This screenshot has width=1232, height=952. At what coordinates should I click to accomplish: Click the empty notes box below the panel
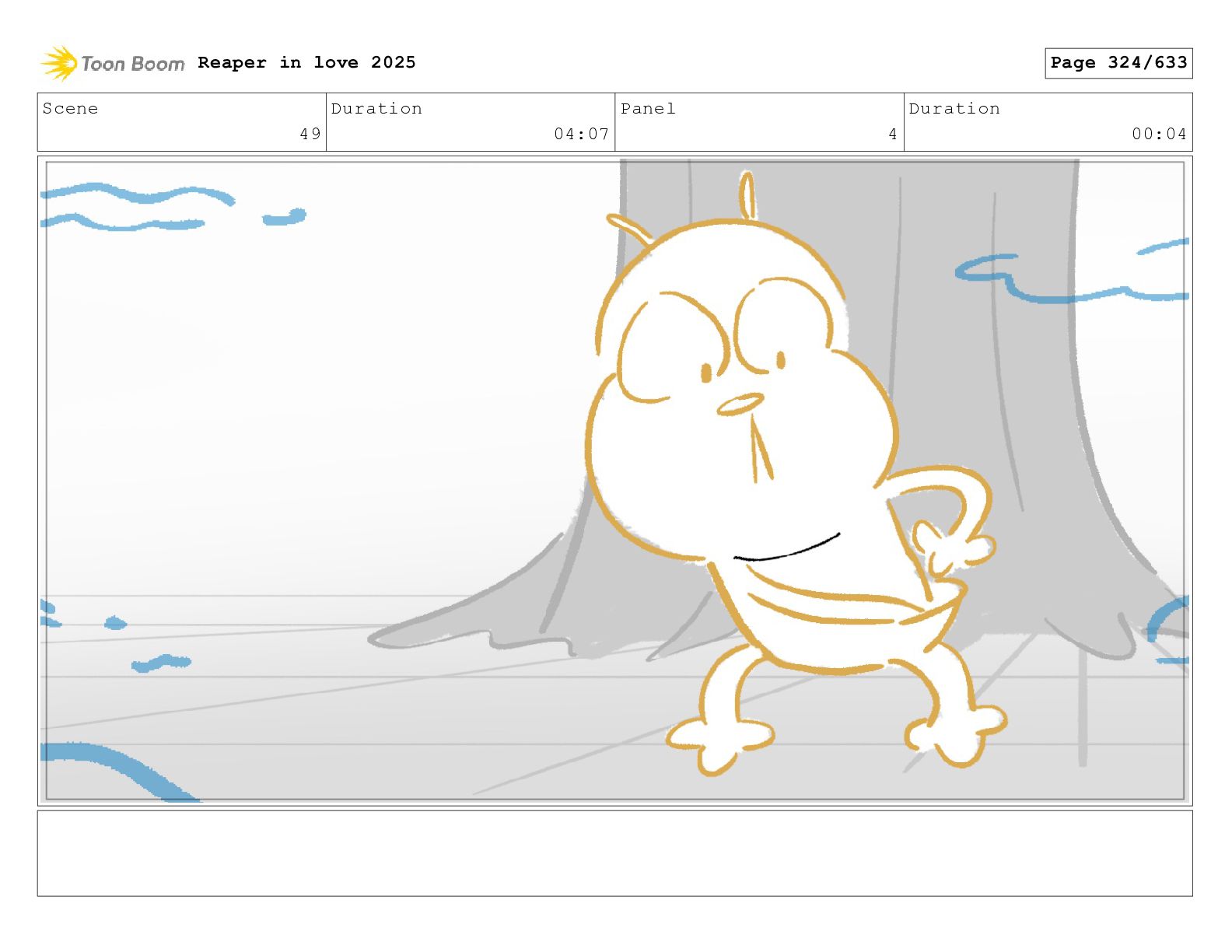(614, 853)
